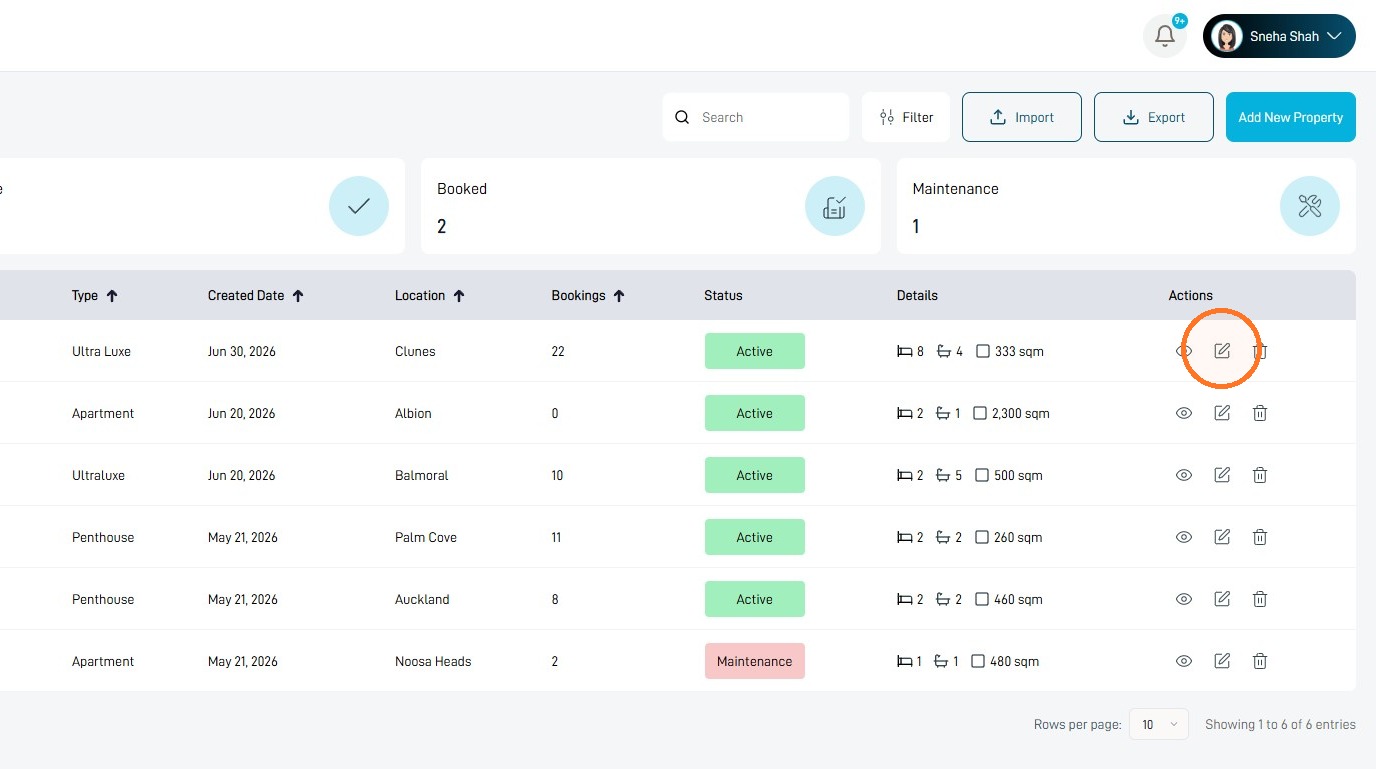Edit the Balmoral property
Screen dimensions: 1376x769
(x=1222, y=475)
